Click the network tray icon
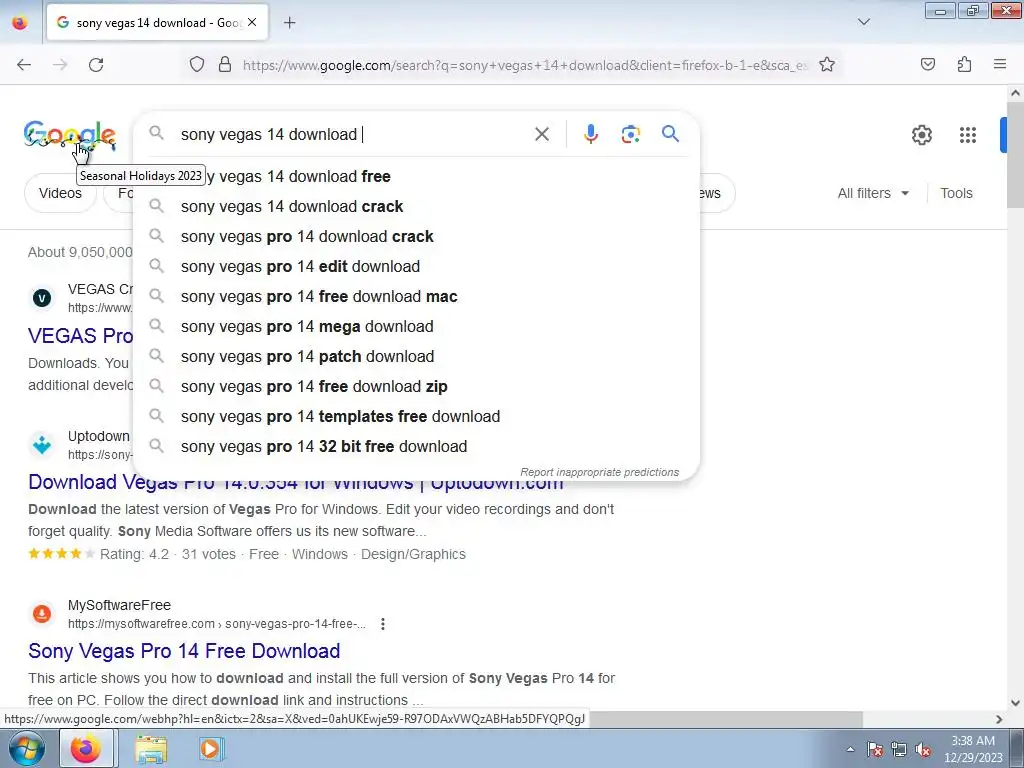Screen dimensions: 1024x768 [x=899, y=749]
